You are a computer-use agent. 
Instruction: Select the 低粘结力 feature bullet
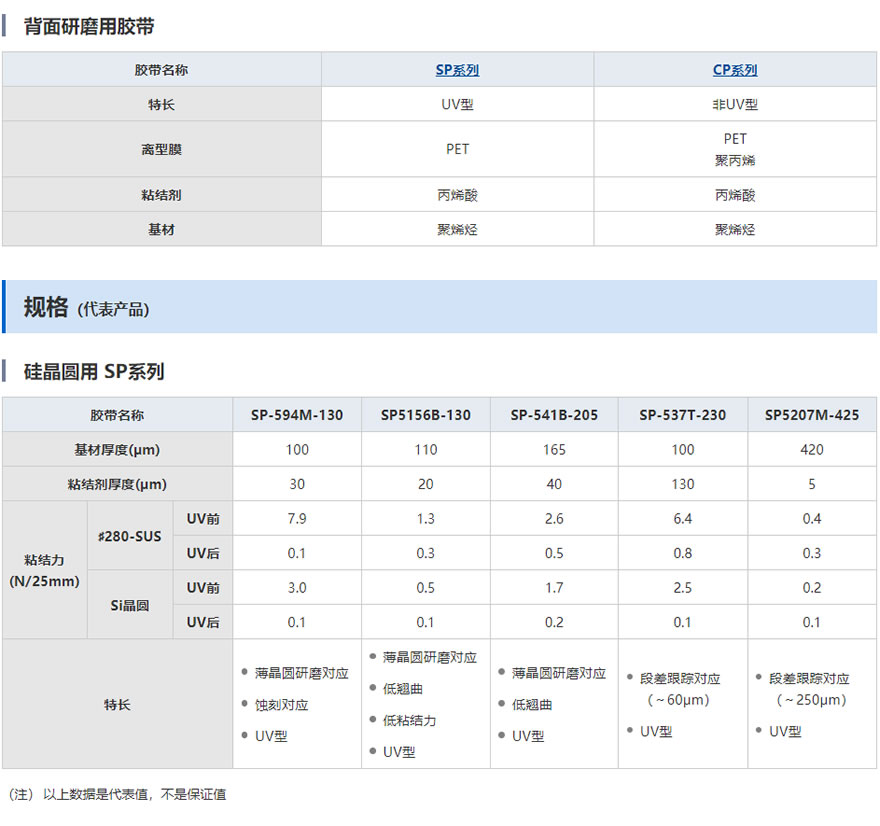[x=409, y=720]
